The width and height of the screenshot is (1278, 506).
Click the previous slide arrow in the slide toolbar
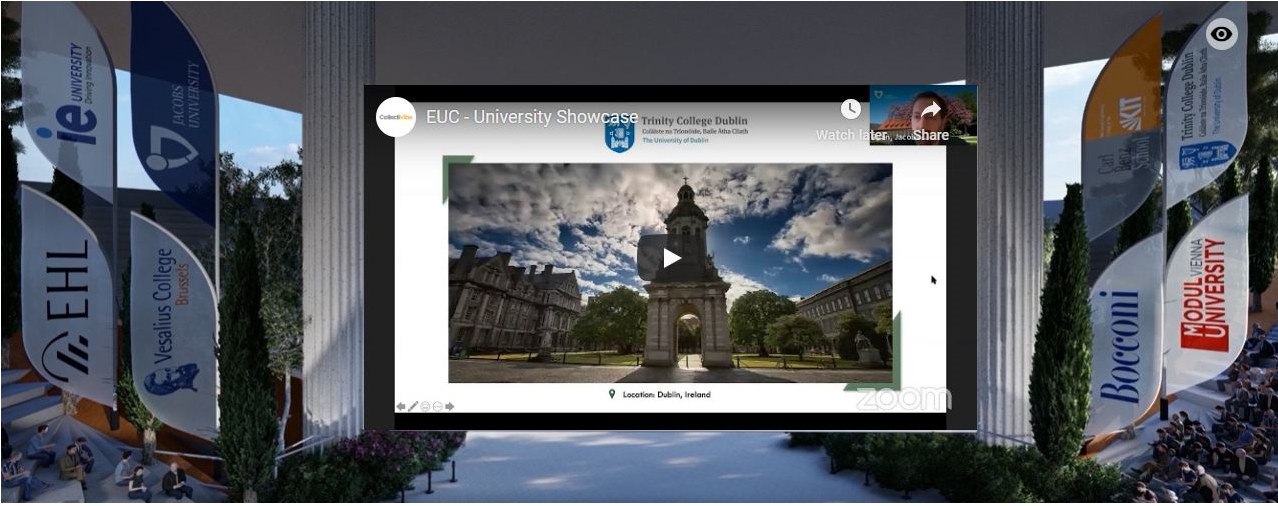click(401, 407)
